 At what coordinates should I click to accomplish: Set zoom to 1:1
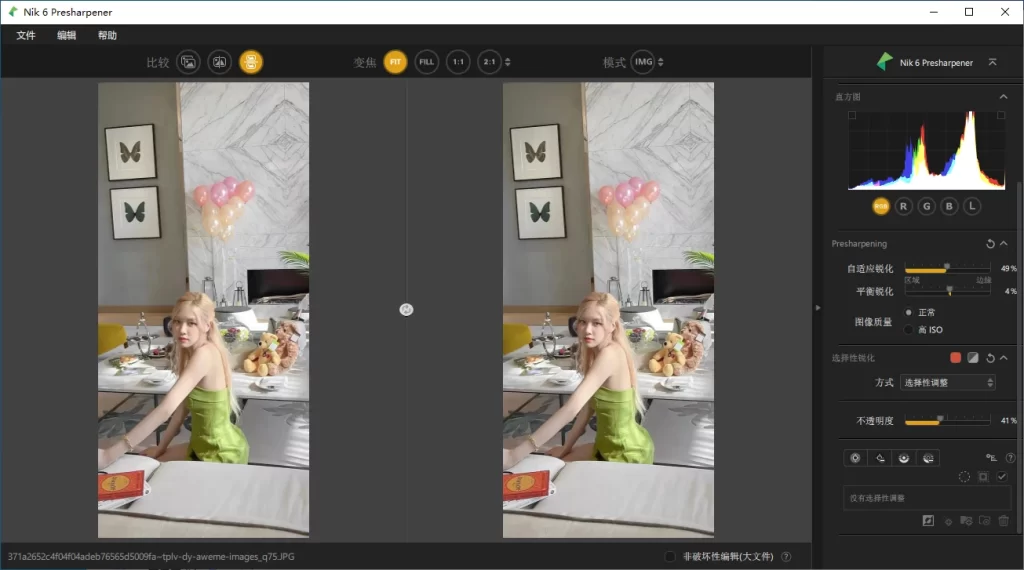point(458,62)
